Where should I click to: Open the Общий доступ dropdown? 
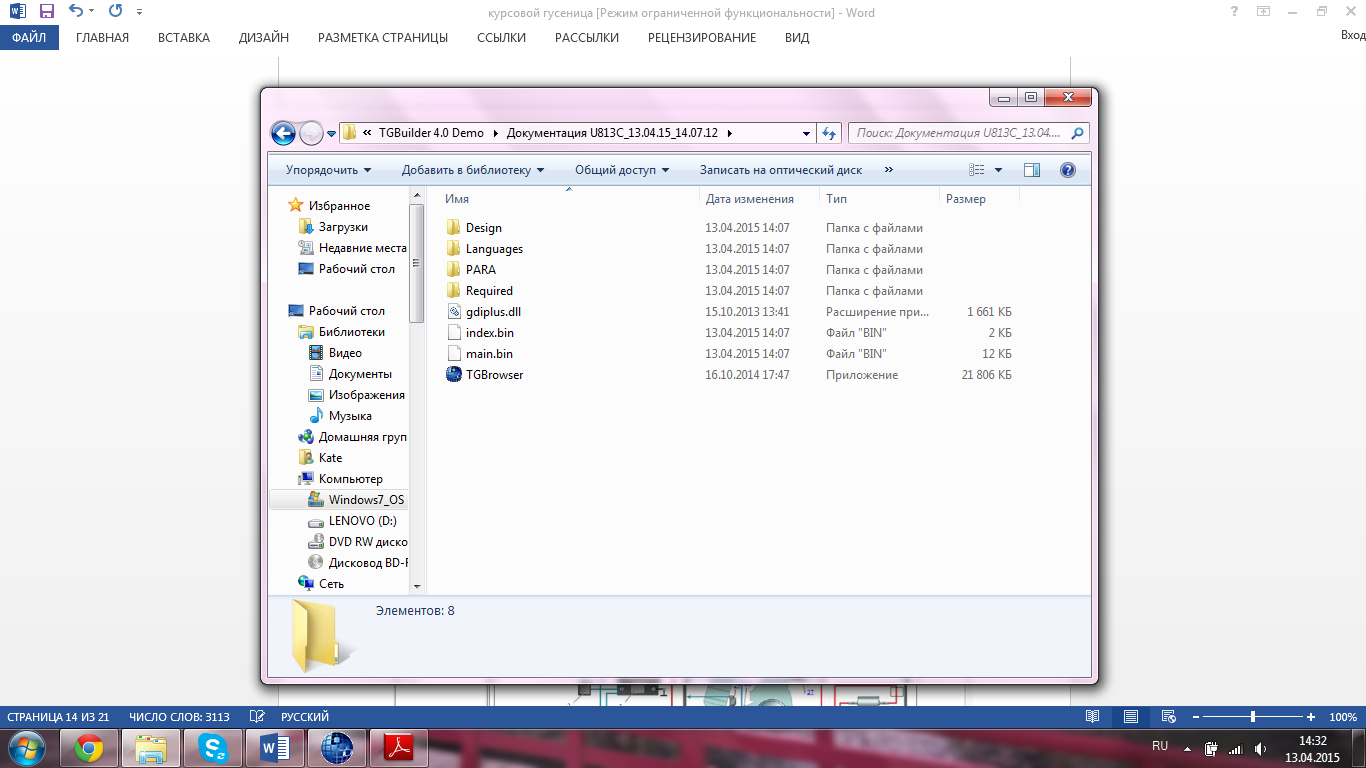(x=622, y=170)
